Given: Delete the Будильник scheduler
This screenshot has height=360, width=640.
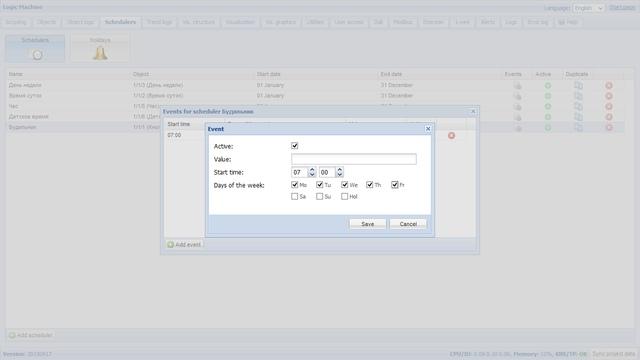Looking at the screenshot, I should click(x=609, y=128).
